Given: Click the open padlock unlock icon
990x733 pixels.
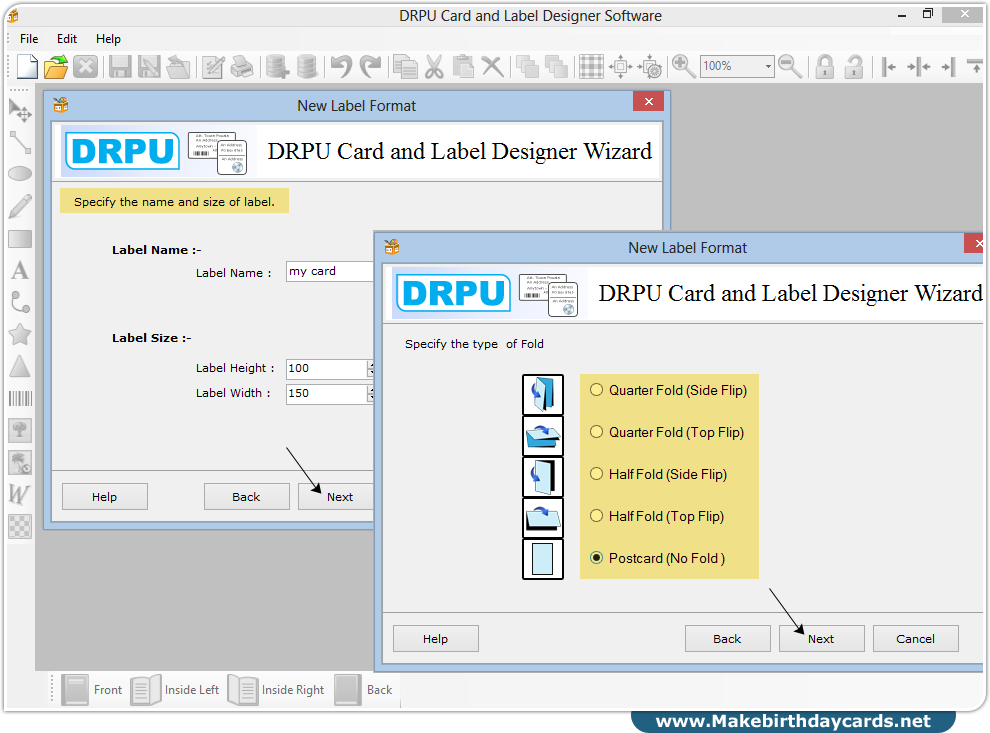Looking at the screenshot, I should (x=854, y=66).
